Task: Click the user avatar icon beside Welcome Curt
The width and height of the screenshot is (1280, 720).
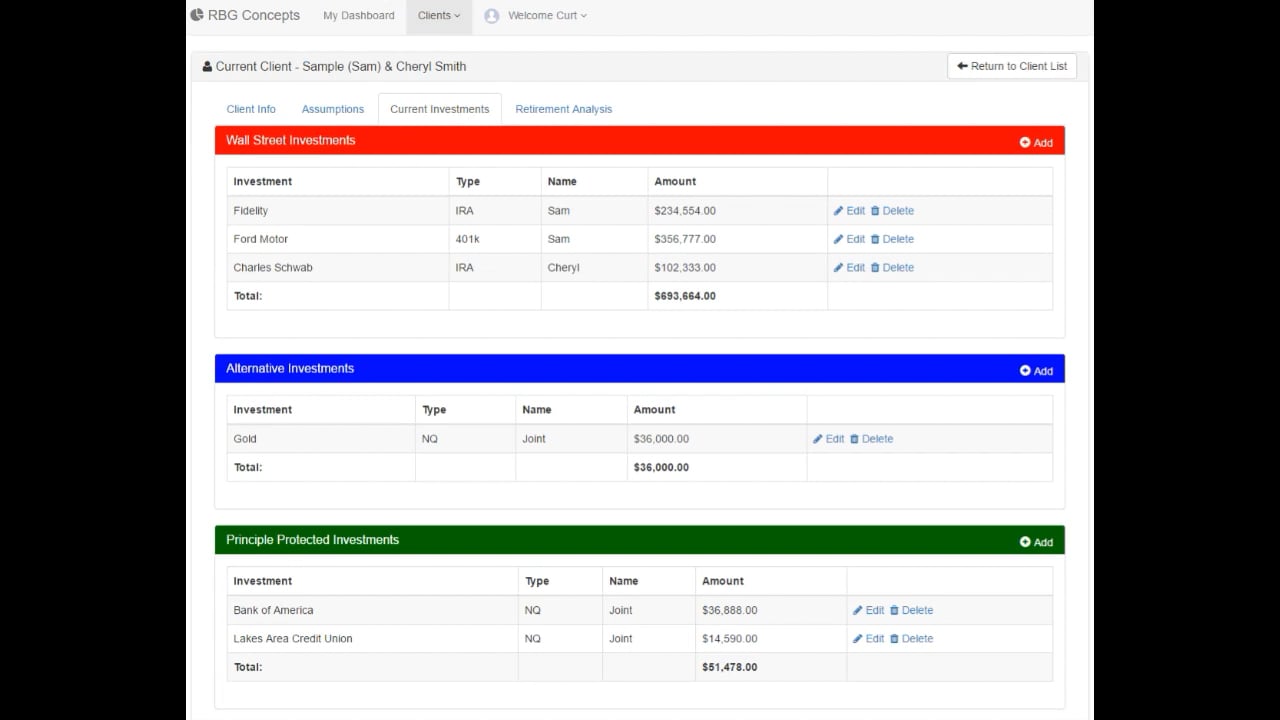Action: click(491, 16)
